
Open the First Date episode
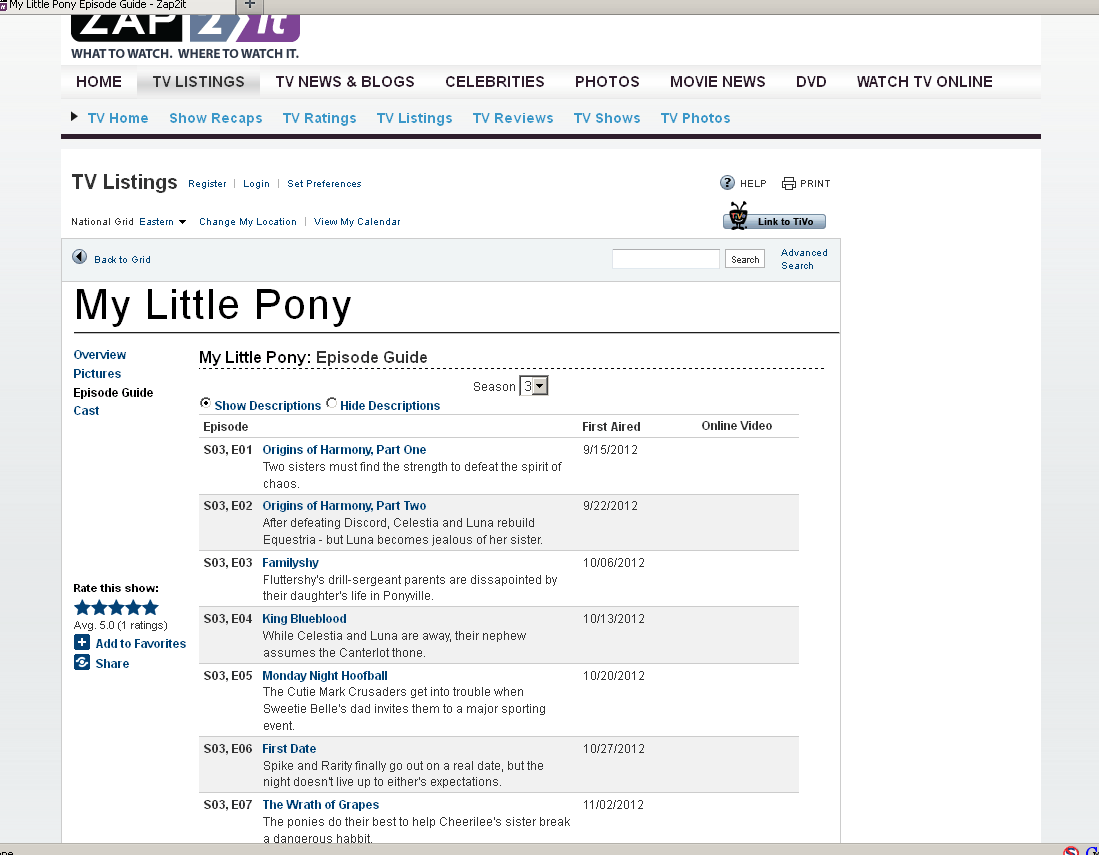click(289, 748)
